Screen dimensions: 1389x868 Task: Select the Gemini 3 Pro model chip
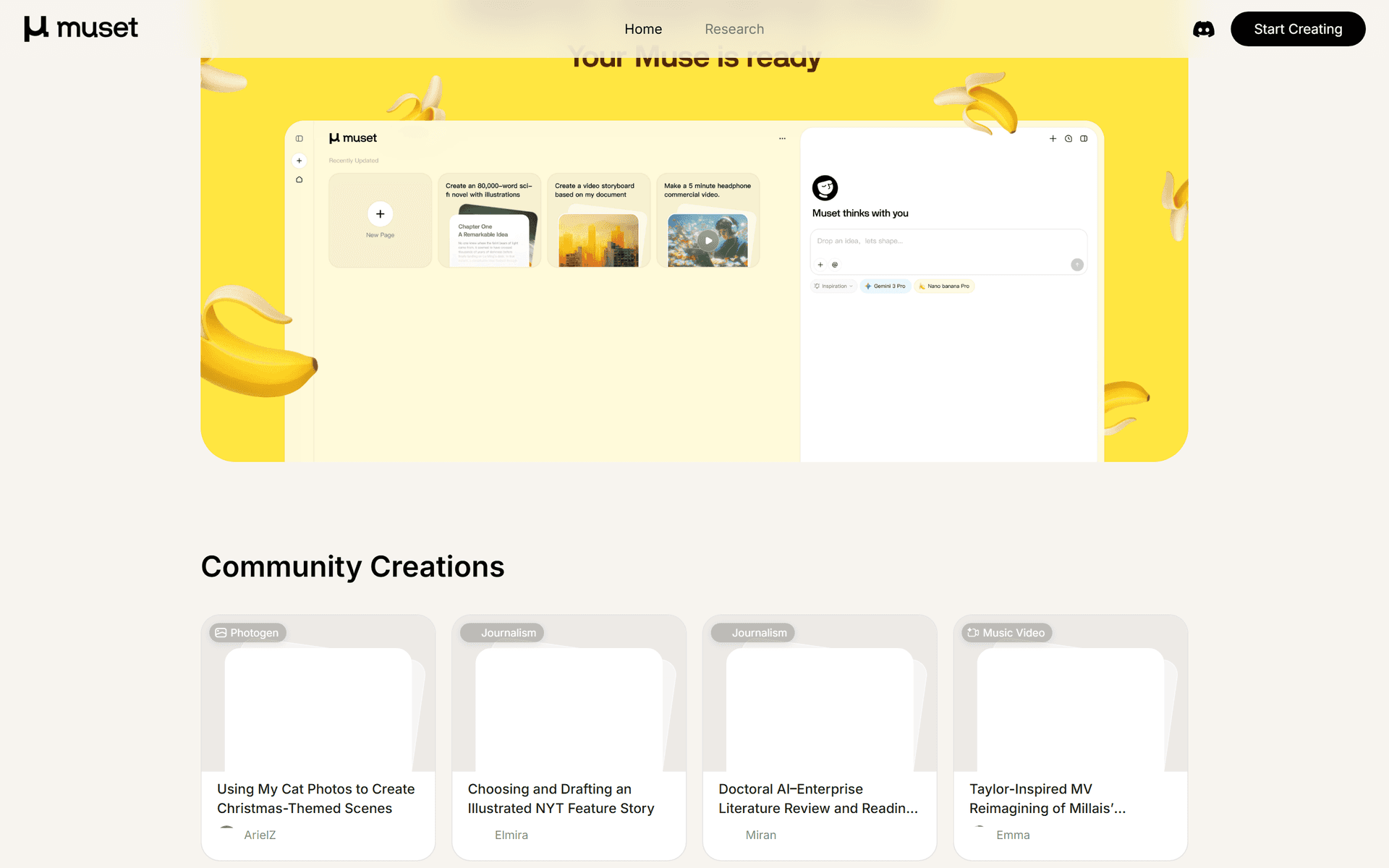click(885, 286)
